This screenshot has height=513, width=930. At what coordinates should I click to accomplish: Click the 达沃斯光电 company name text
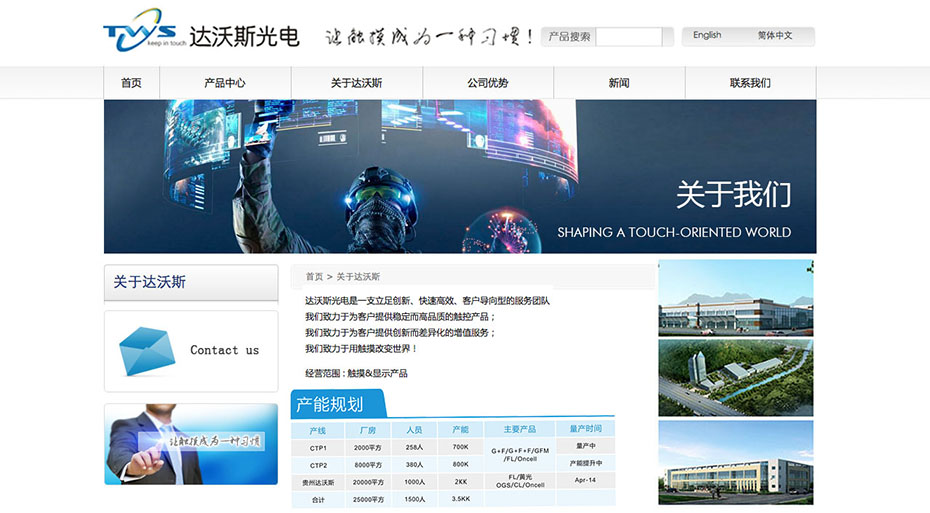(x=244, y=36)
